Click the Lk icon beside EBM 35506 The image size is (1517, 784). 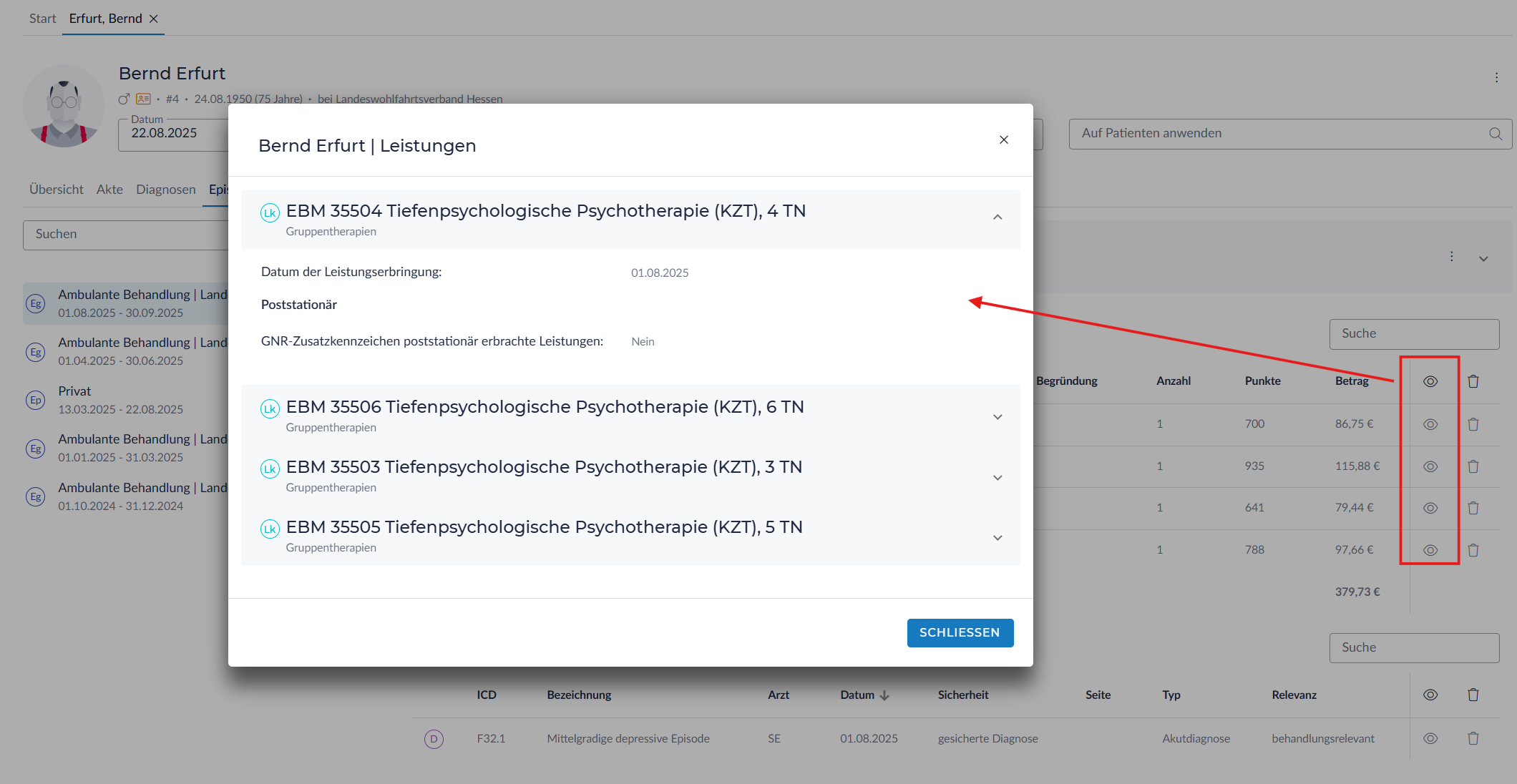coord(270,408)
